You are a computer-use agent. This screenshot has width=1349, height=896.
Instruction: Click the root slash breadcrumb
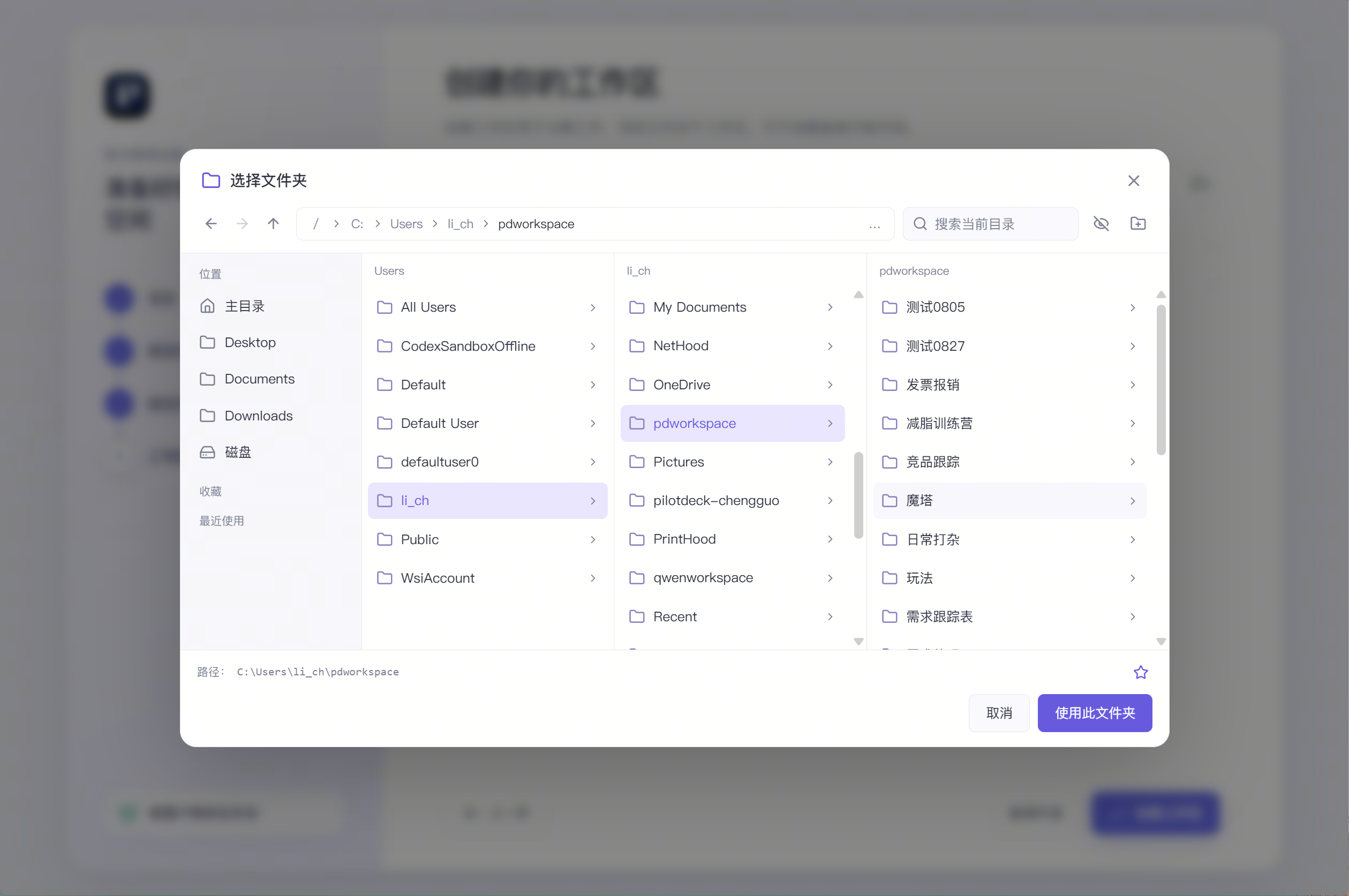(315, 224)
